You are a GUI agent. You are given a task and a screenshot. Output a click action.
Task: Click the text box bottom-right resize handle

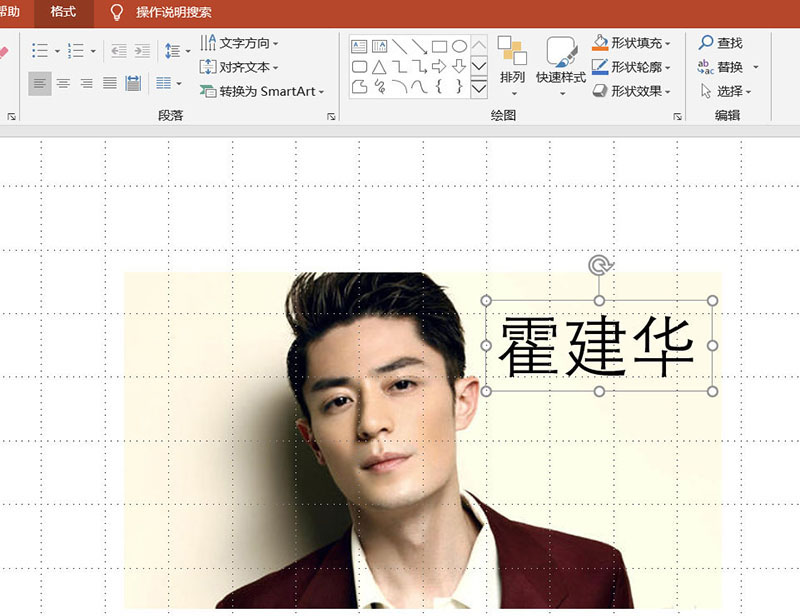click(x=713, y=391)
